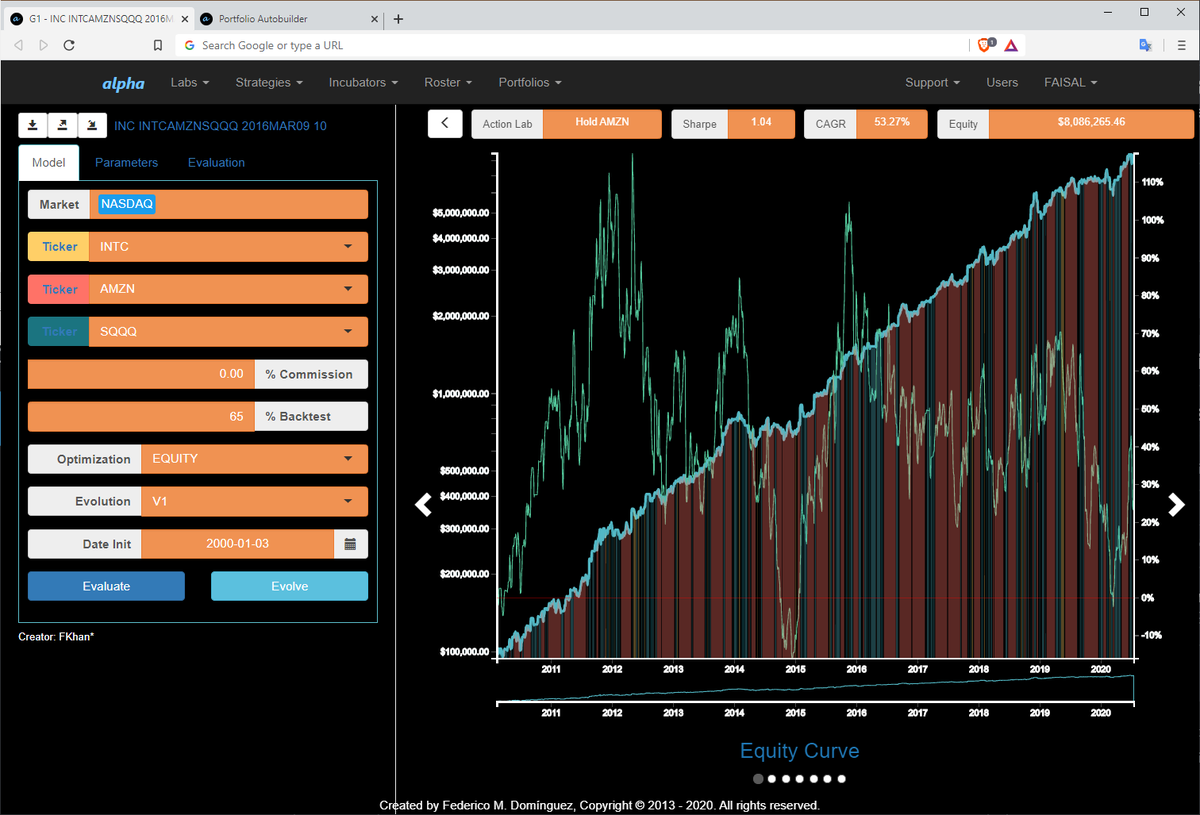Image resolution: width=1200 pixels, height=815 pixels.
Task: Close the G1 - INC INTCAMZNSQQQ tab
Action: coord(184,19)
